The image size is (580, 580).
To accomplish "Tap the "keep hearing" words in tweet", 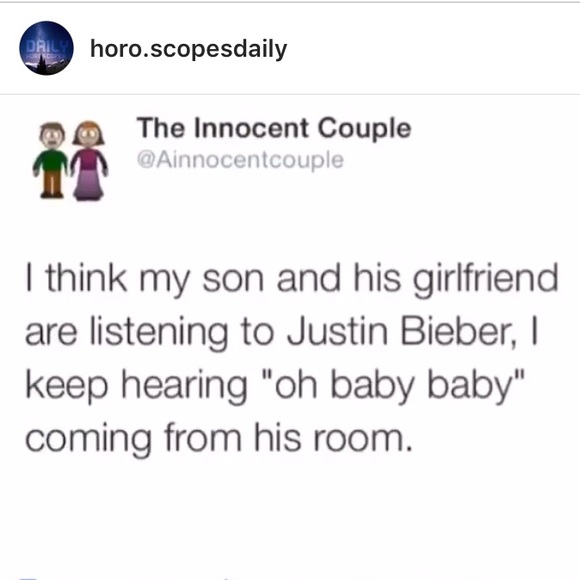I will pos(136,387).
